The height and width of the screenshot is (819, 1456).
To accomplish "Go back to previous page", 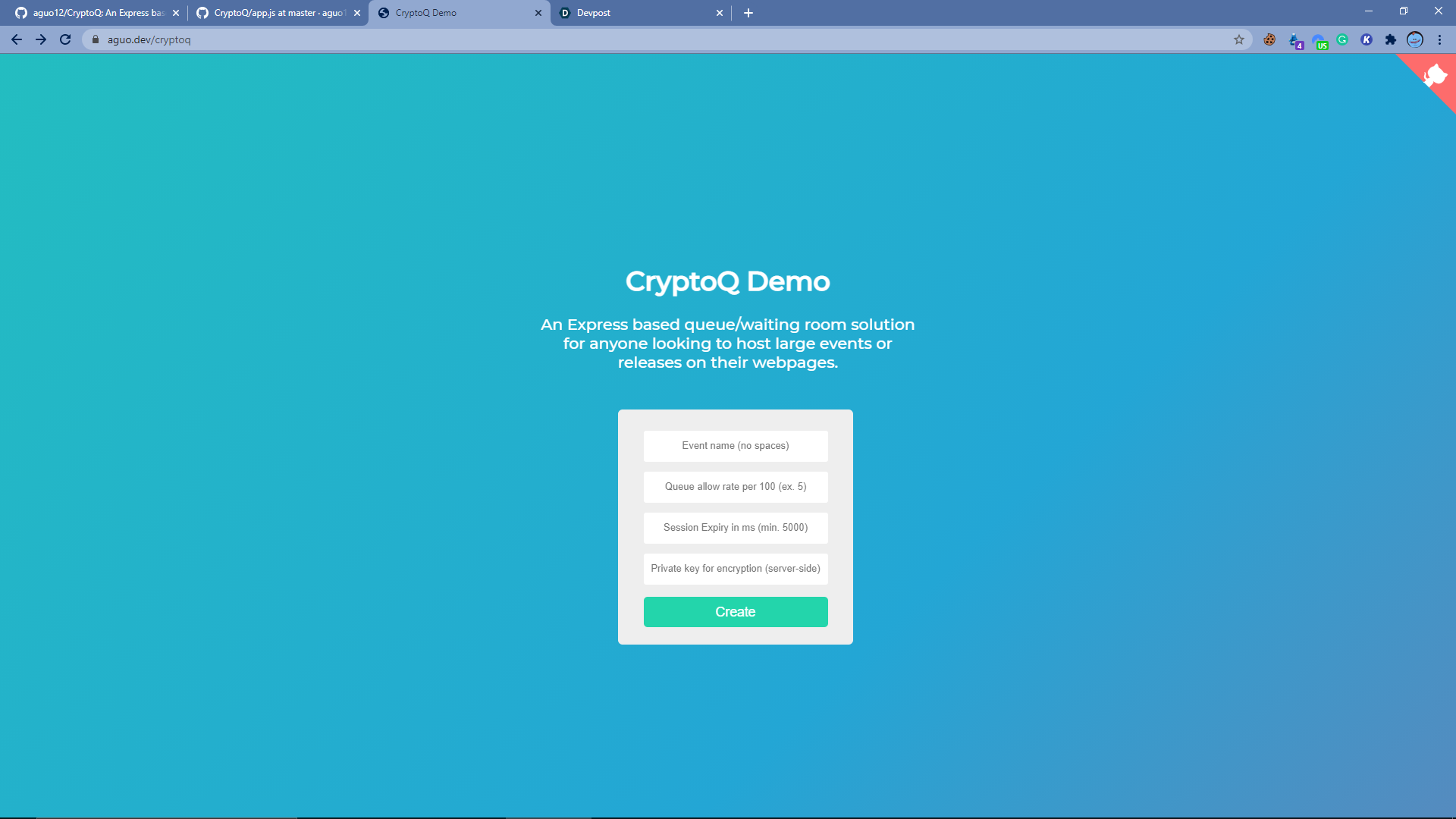I will 17,39.
